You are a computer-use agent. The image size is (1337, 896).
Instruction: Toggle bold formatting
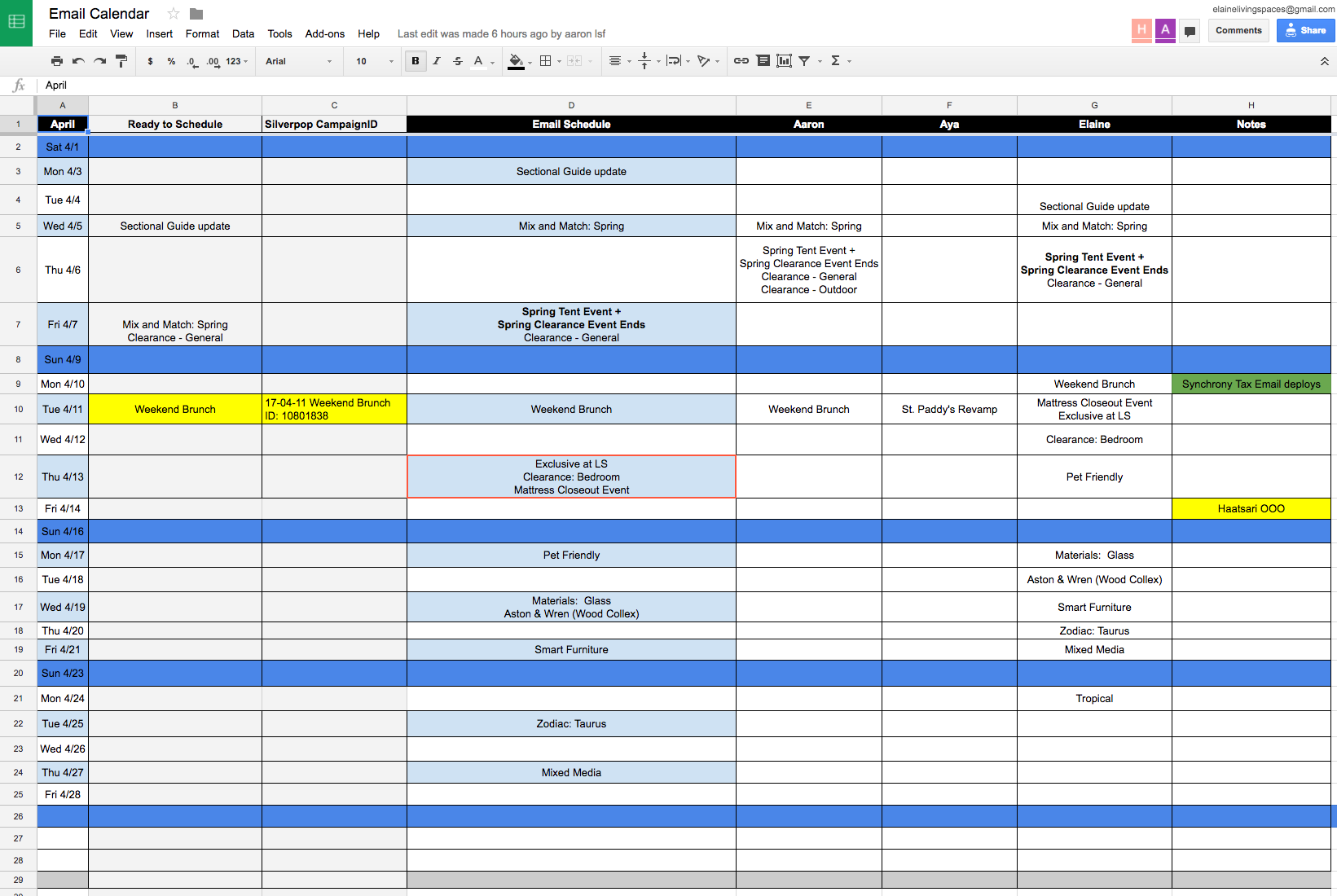click(x=416, y=61)
